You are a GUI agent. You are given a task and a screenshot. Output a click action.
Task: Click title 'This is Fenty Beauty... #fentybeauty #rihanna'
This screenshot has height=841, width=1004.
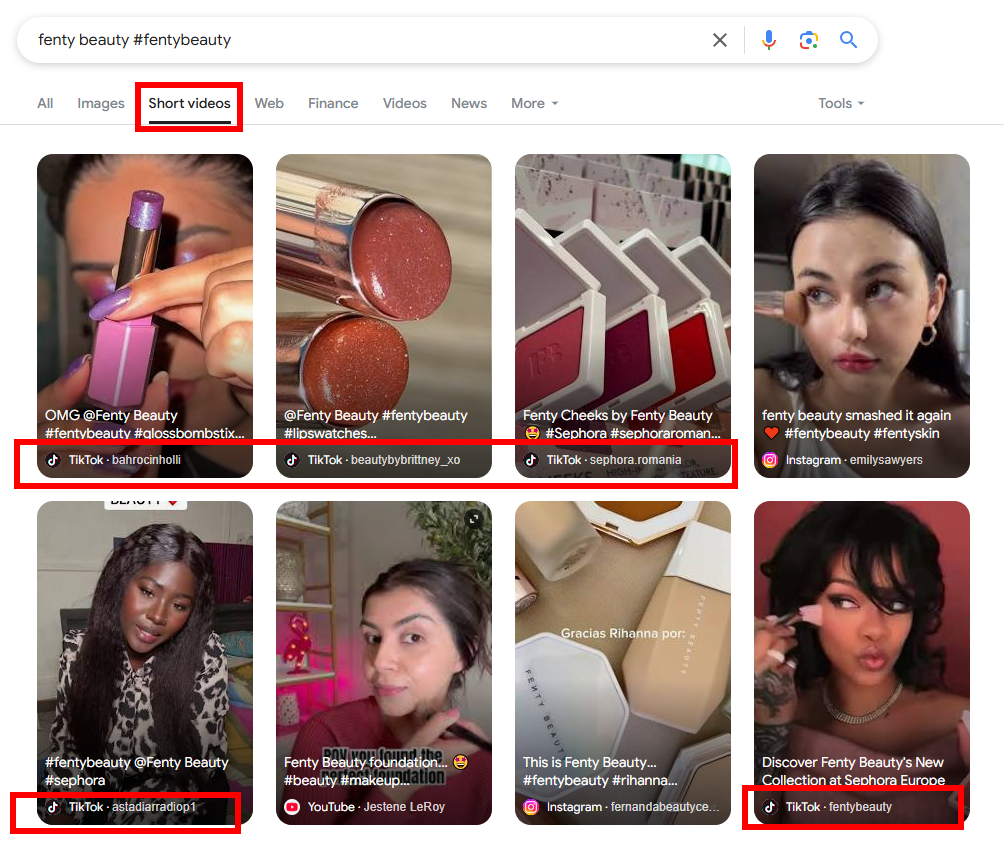(600, 771)
